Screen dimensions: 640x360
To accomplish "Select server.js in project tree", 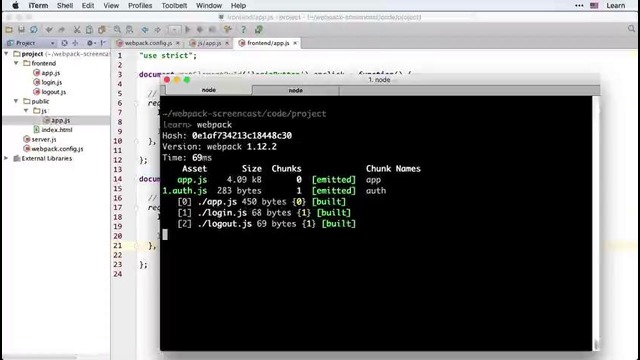I will pyautogui.click(x=40, y=139).
